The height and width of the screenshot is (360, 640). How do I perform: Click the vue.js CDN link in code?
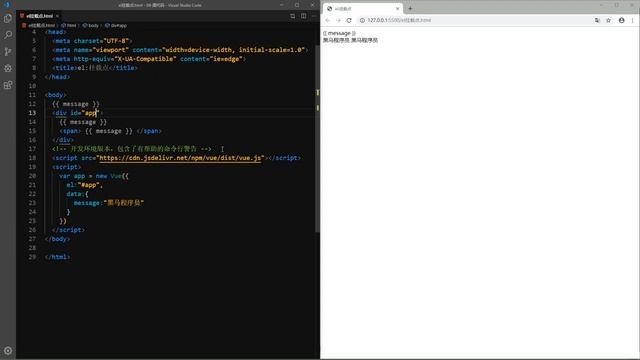tap(180, 158)
